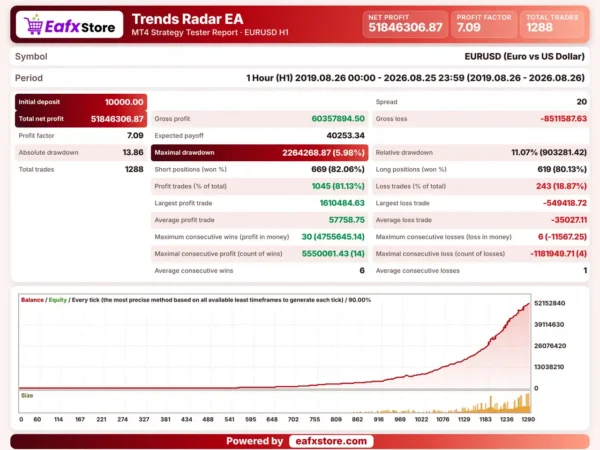Click the Loss trades 243 (18.87%) value
The image size is (600, 450).
click(x=561, y=186)
